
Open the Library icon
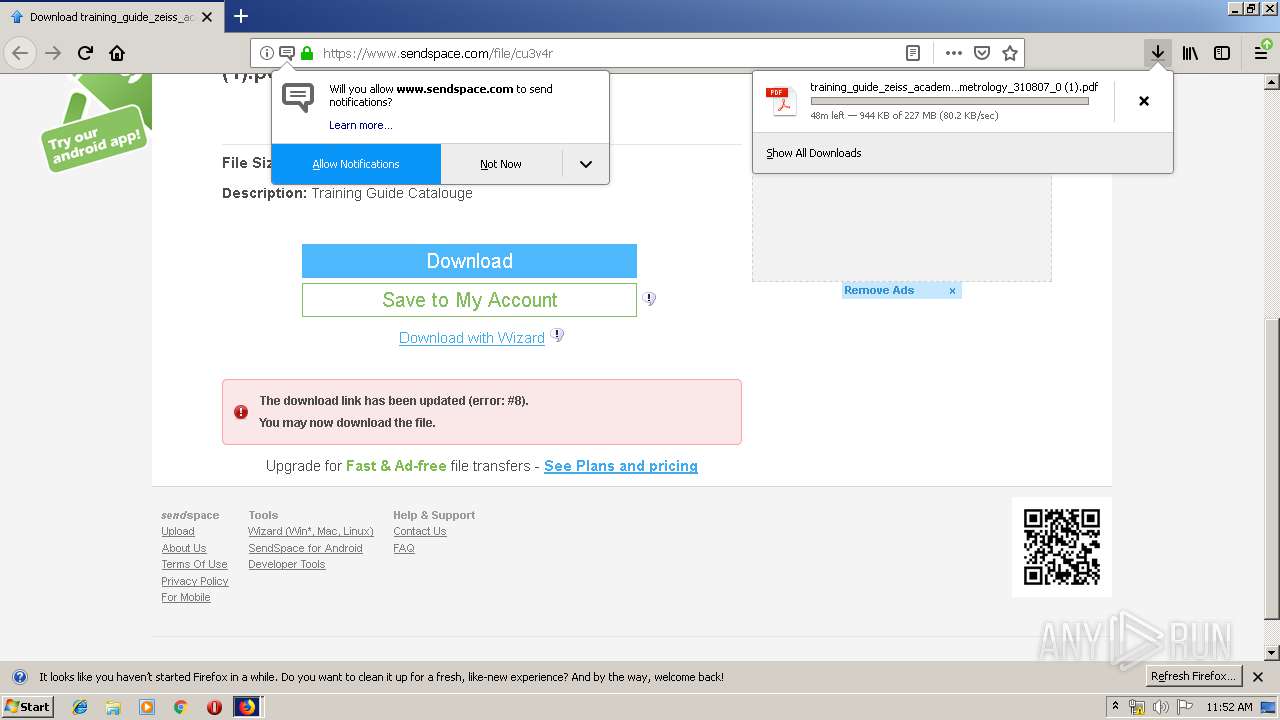click(1190, 53)
